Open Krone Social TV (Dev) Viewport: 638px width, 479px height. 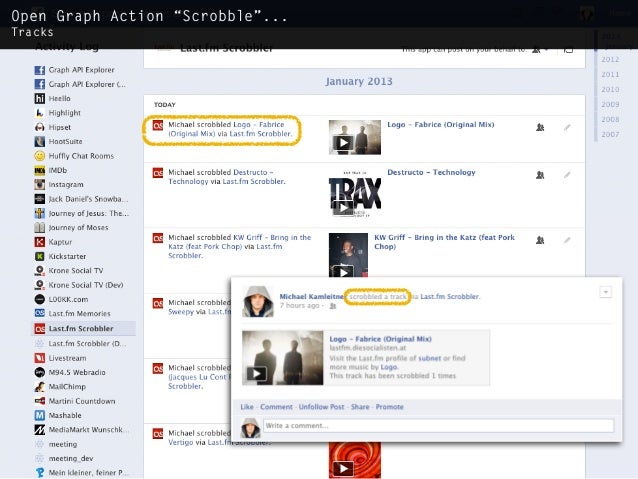(86, 285)
